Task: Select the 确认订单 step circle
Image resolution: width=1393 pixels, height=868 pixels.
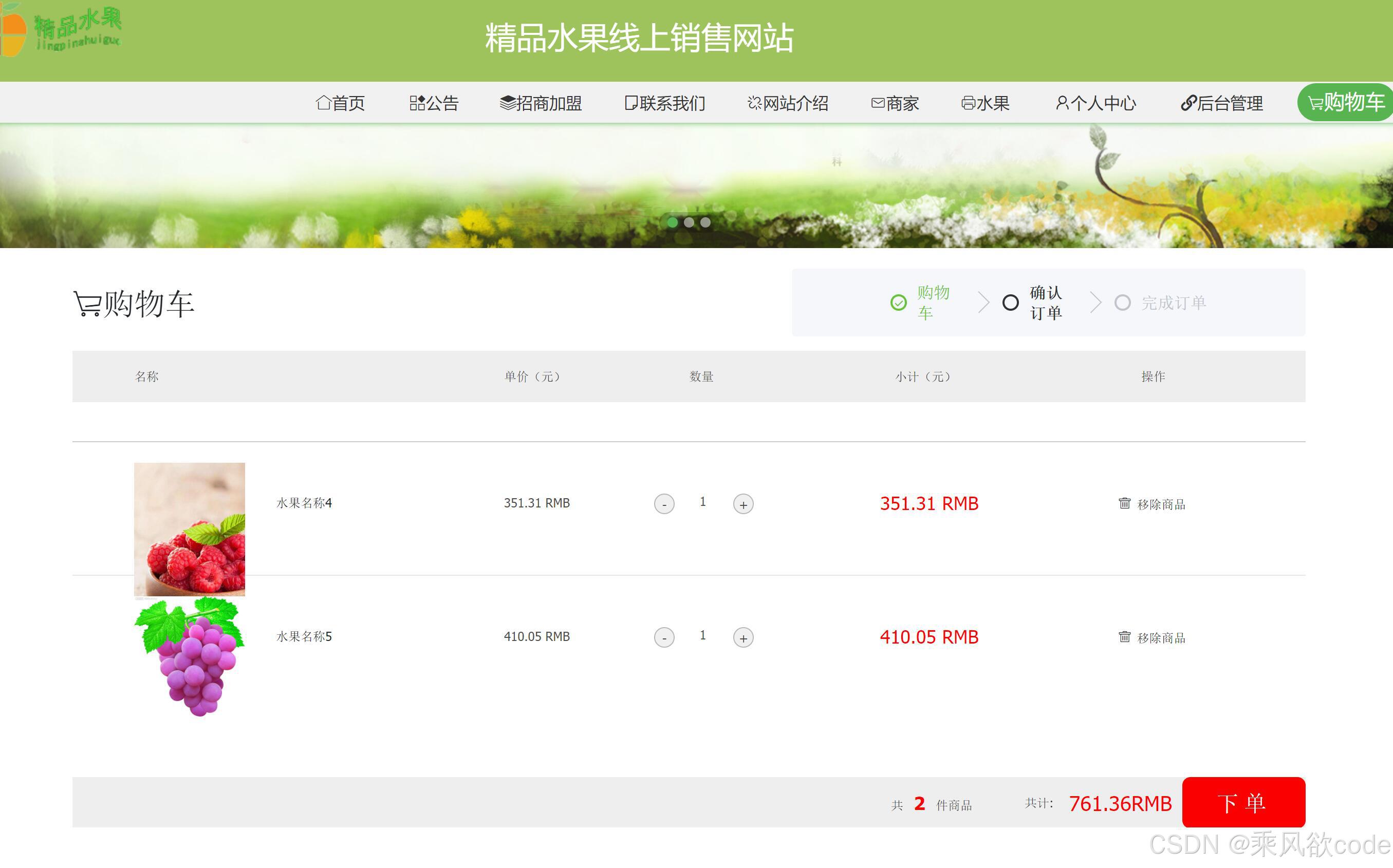Action: click(1010, 303)
